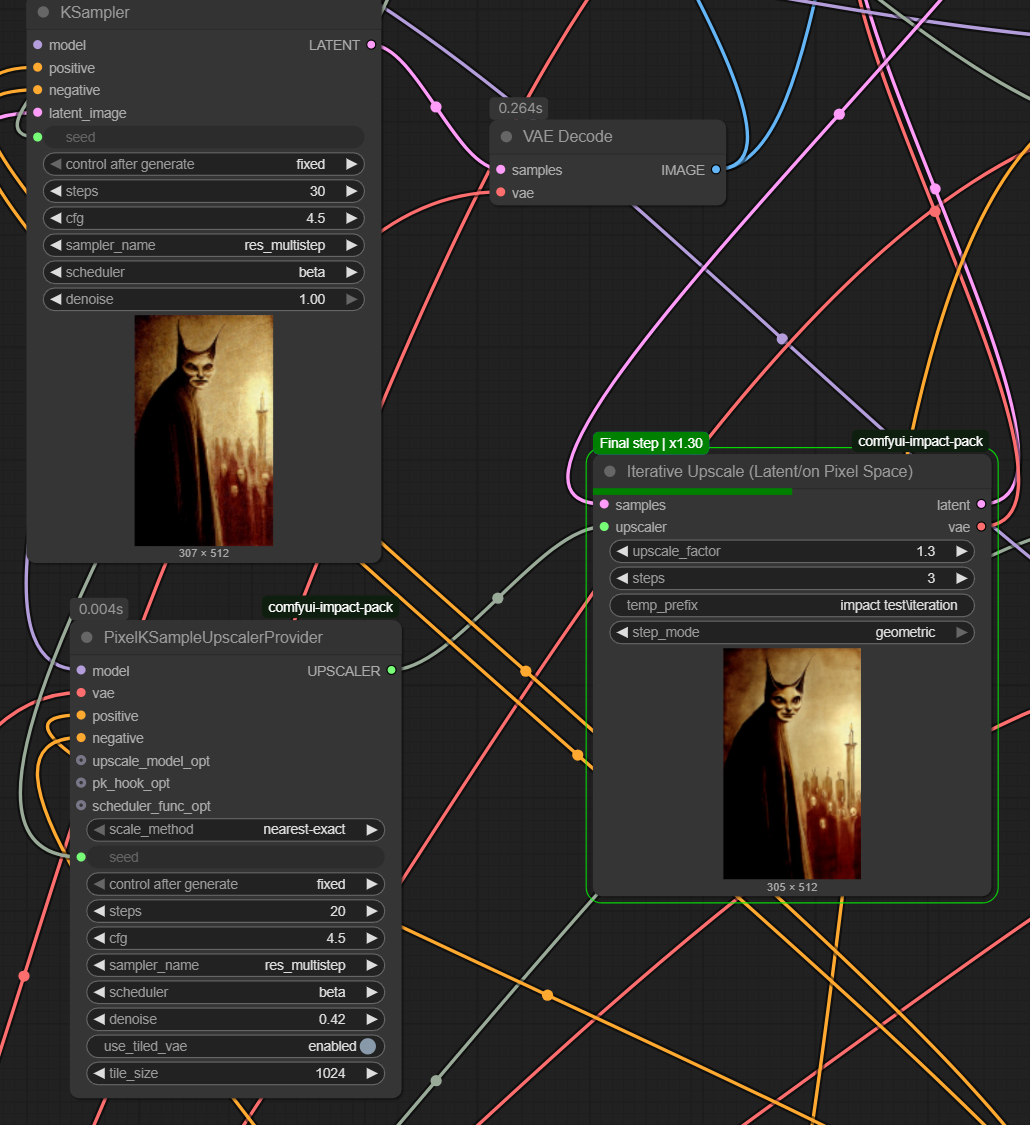The height and width of the screenshot is (1125, 1030).
Task: Click the "Final step | x1.30" badge
Action: (x=651, y=443)
